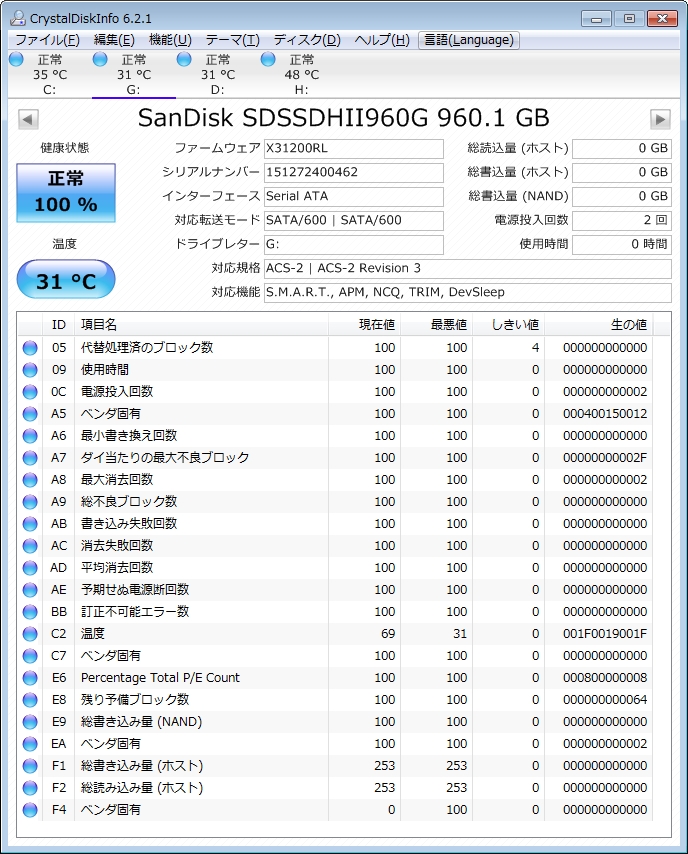Go to previous disk with left arrow
The image size is (688, 854).
tap(28, 119)
